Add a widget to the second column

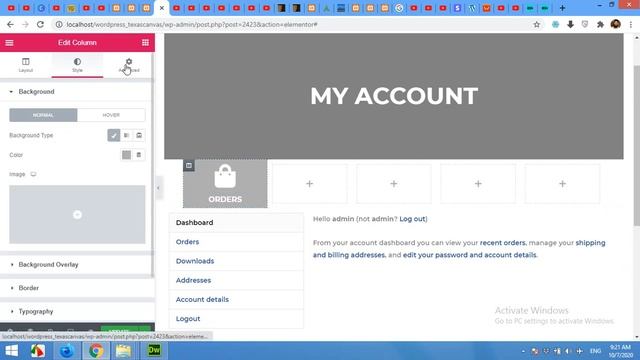click(309, 184)
